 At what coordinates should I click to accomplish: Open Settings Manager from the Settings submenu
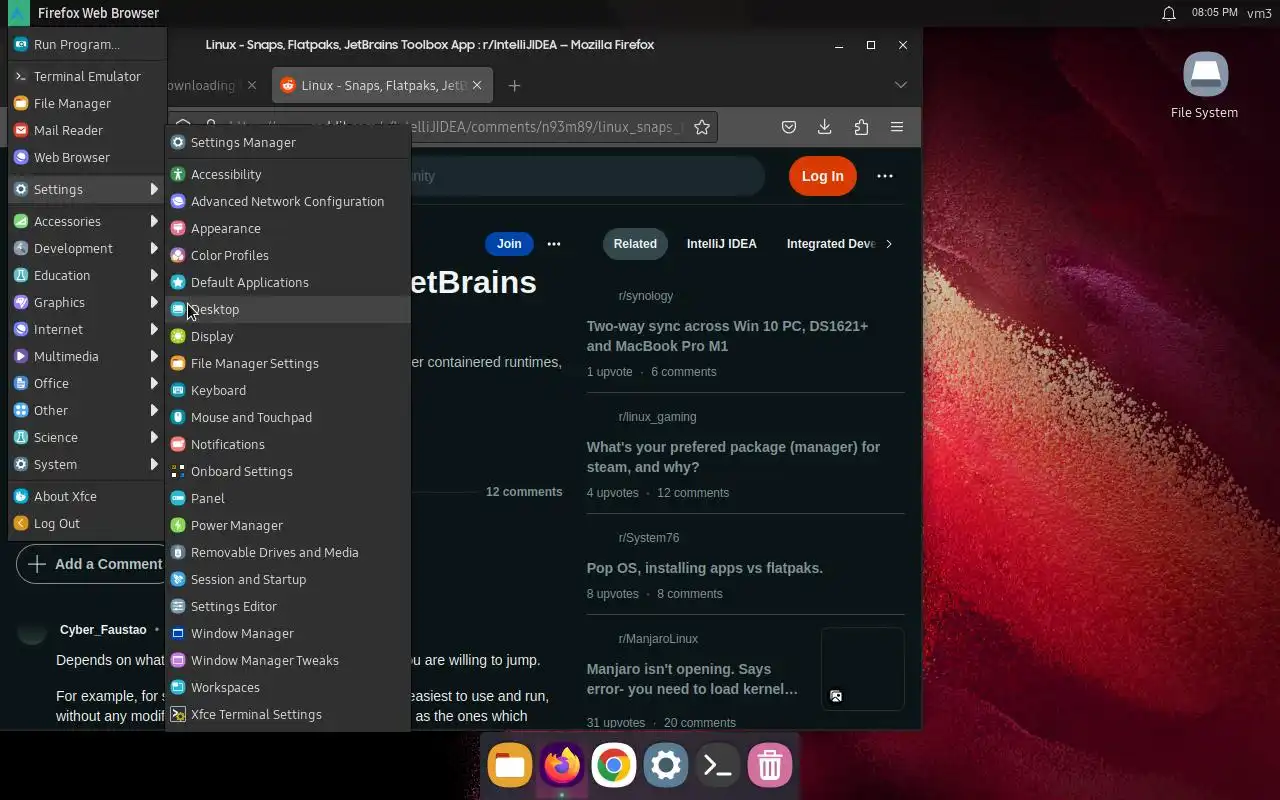pyautogui.click(x=288, y=142)
